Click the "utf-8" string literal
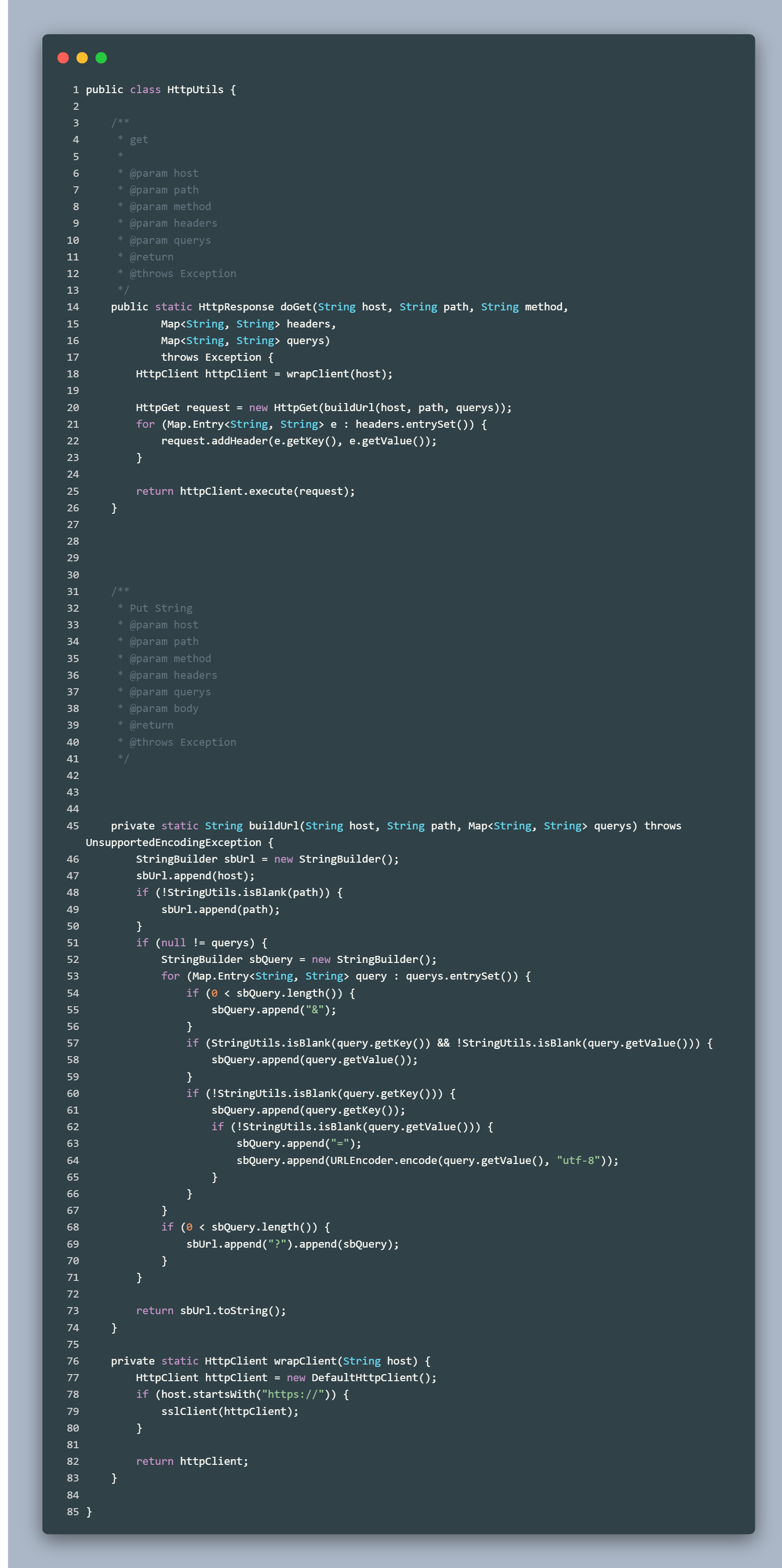Image resolution: width=782 pixels, height=1568 pixels. point(578,1160)
